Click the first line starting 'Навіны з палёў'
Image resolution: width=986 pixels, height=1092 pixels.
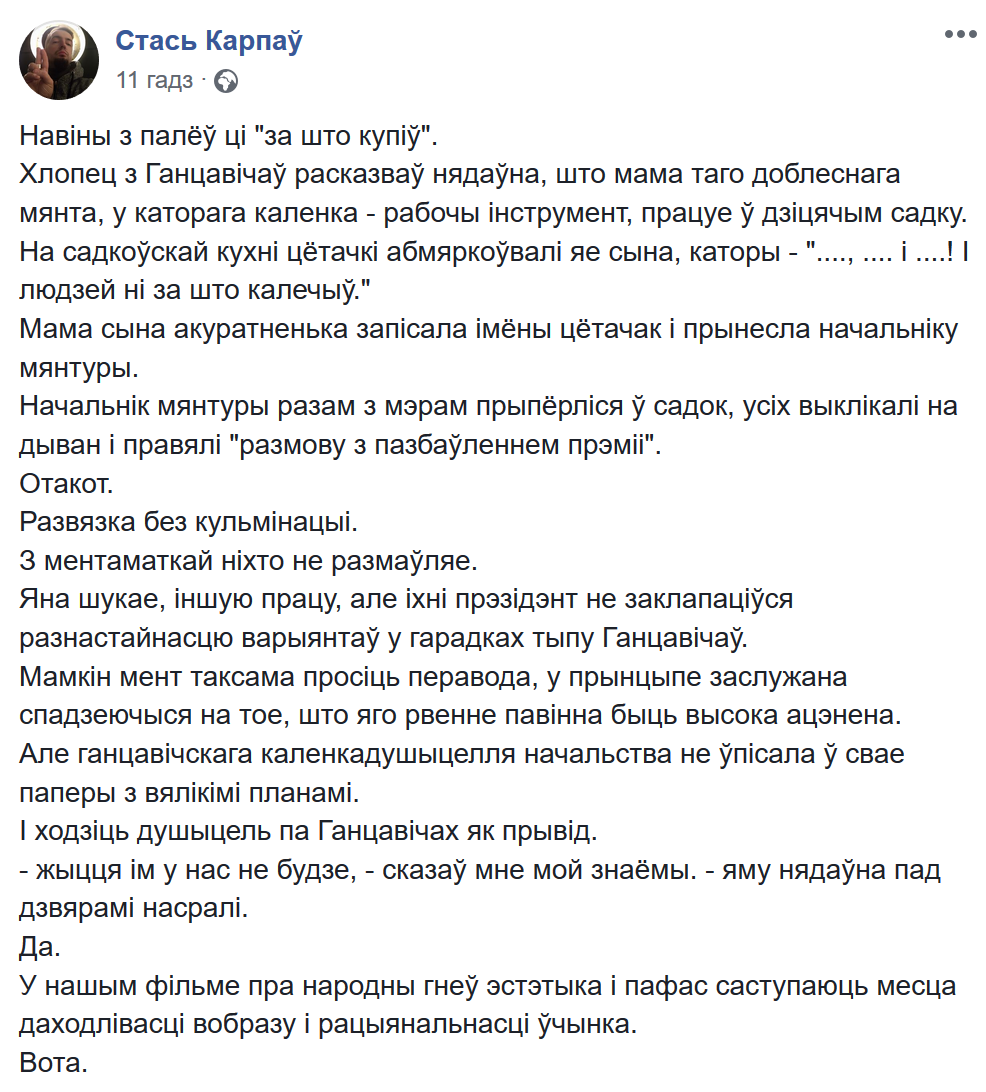coord(228,136)
